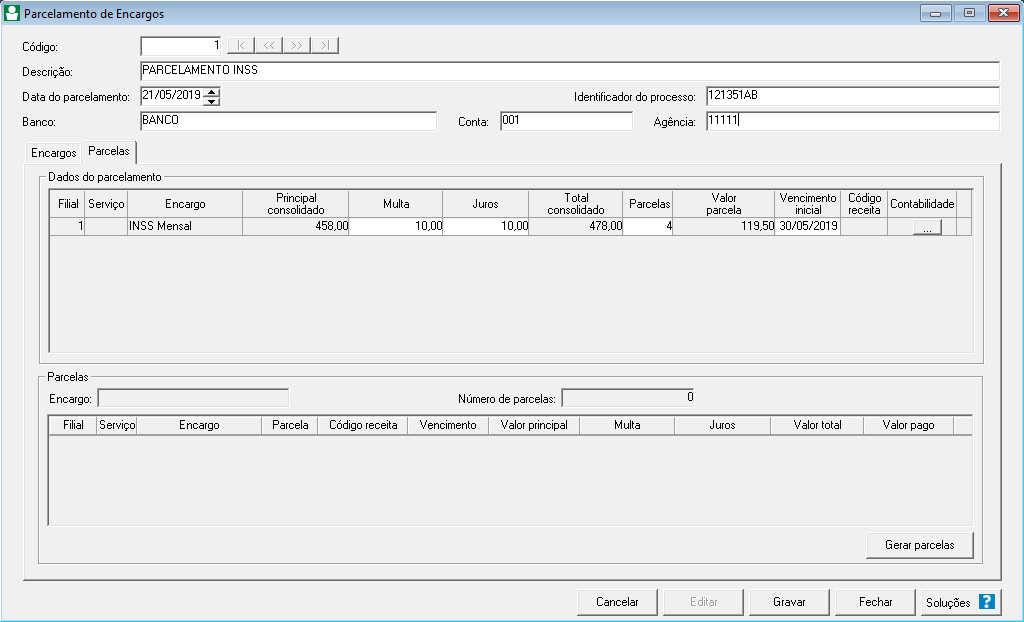Decrease Data do parcelamento with down arrow

click(x=212, y=101)
